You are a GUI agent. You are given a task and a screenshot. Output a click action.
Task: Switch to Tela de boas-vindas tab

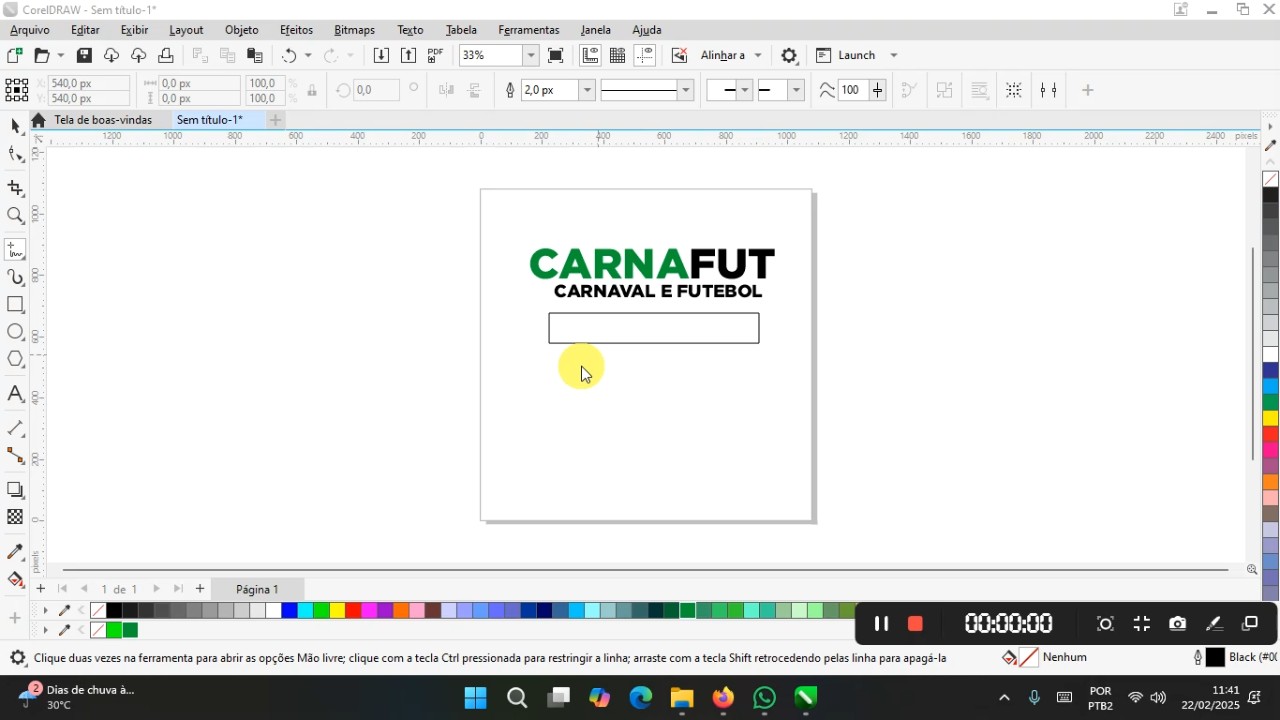point(103,120)
